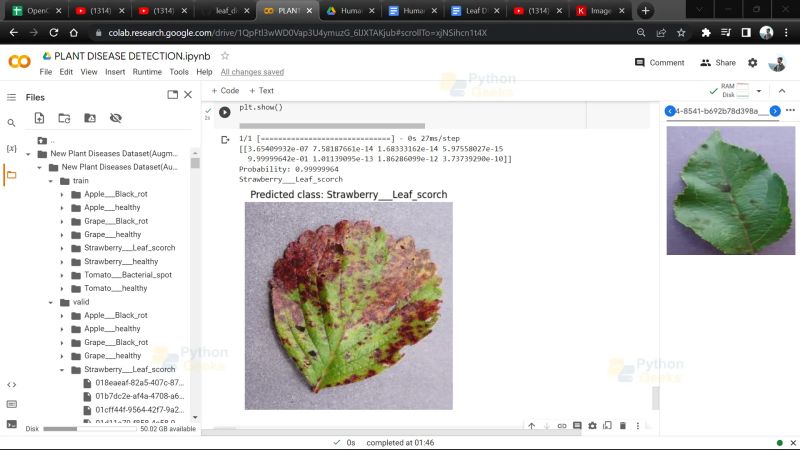Open more cell actions menu

(638, 426)
